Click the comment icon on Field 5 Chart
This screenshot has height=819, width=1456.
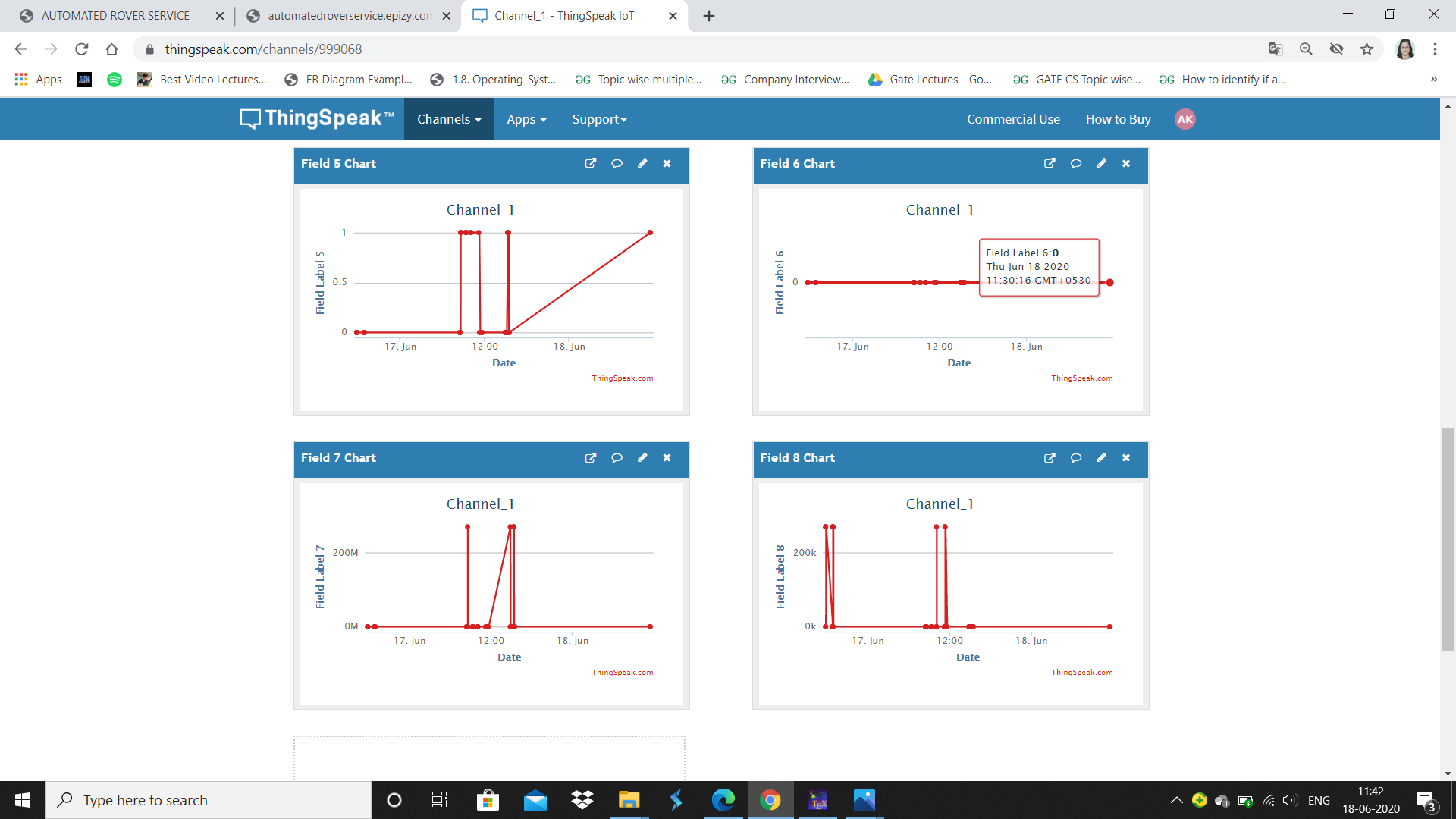[x=617, y=164]
